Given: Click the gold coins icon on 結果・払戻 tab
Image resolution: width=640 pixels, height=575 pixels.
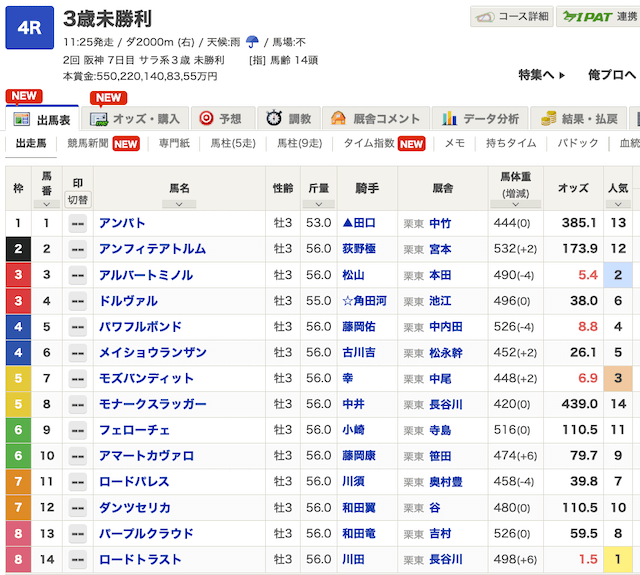Looking at the screenshot, I should click(x=549, y=118).
